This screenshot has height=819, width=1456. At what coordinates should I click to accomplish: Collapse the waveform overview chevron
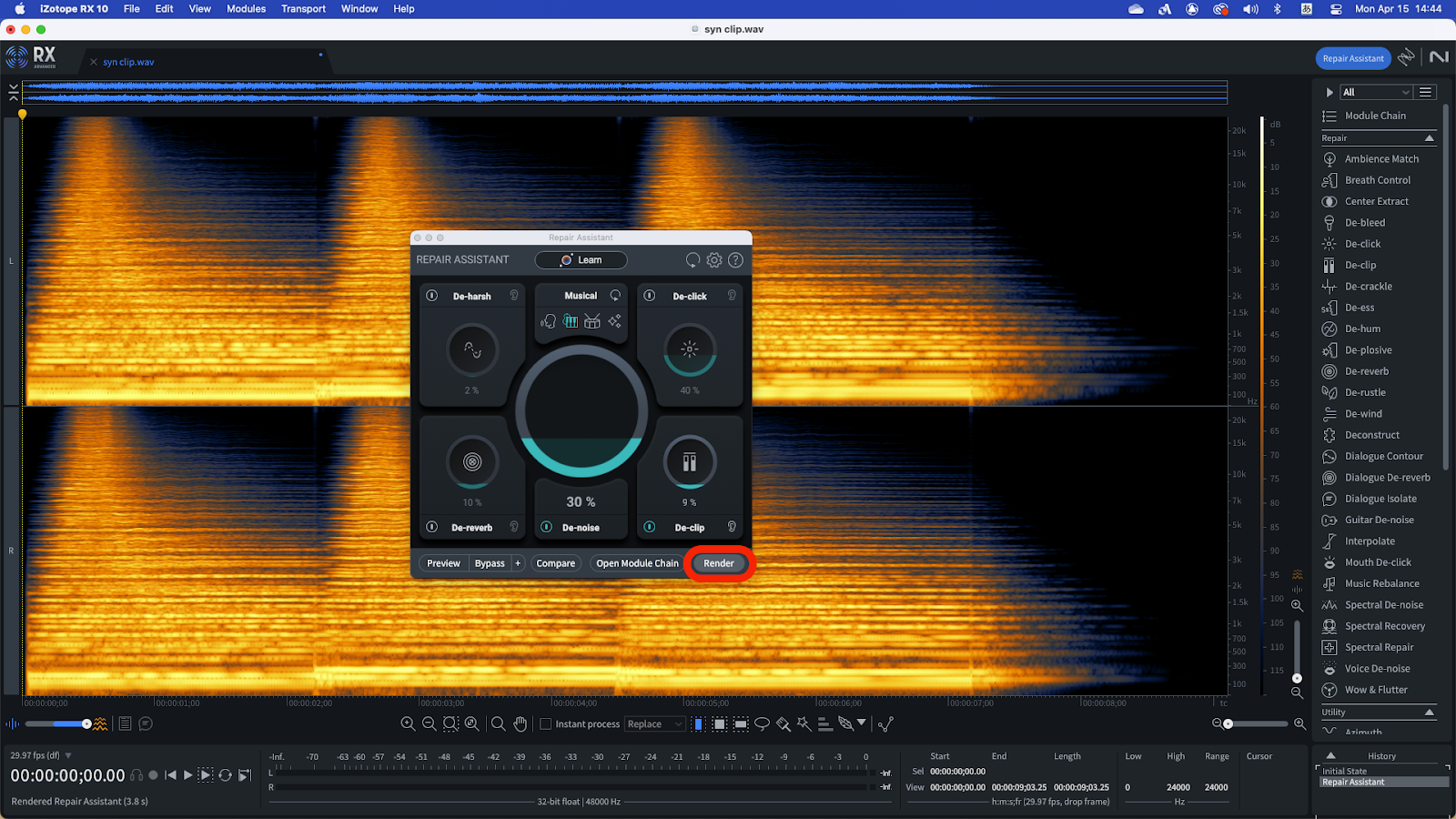[x=13, y=91]
